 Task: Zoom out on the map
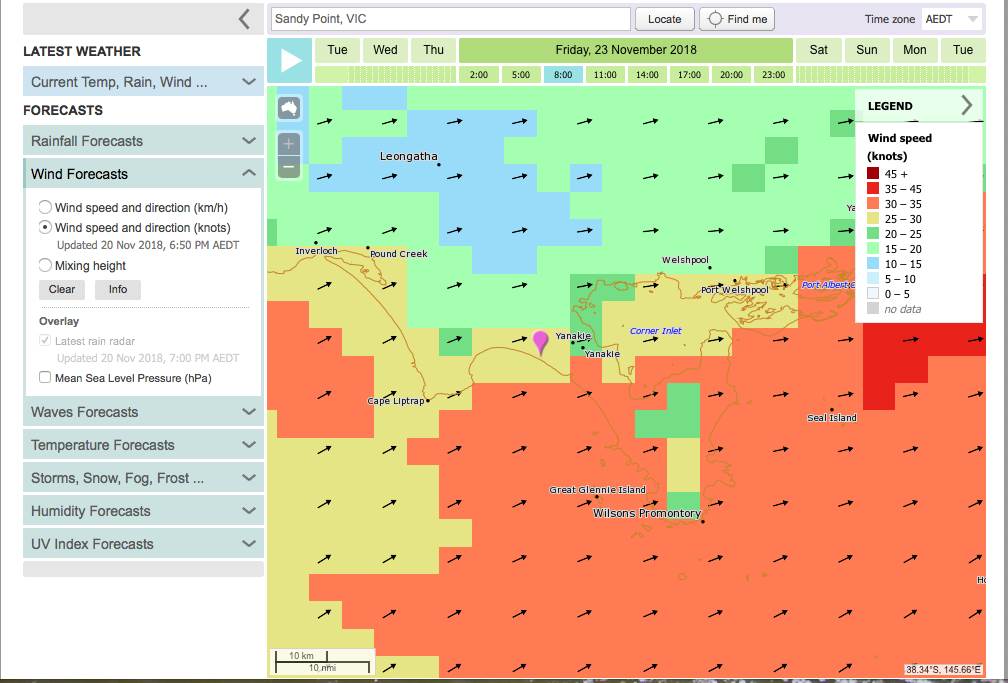pyautogui.click(x=289, y=166)
